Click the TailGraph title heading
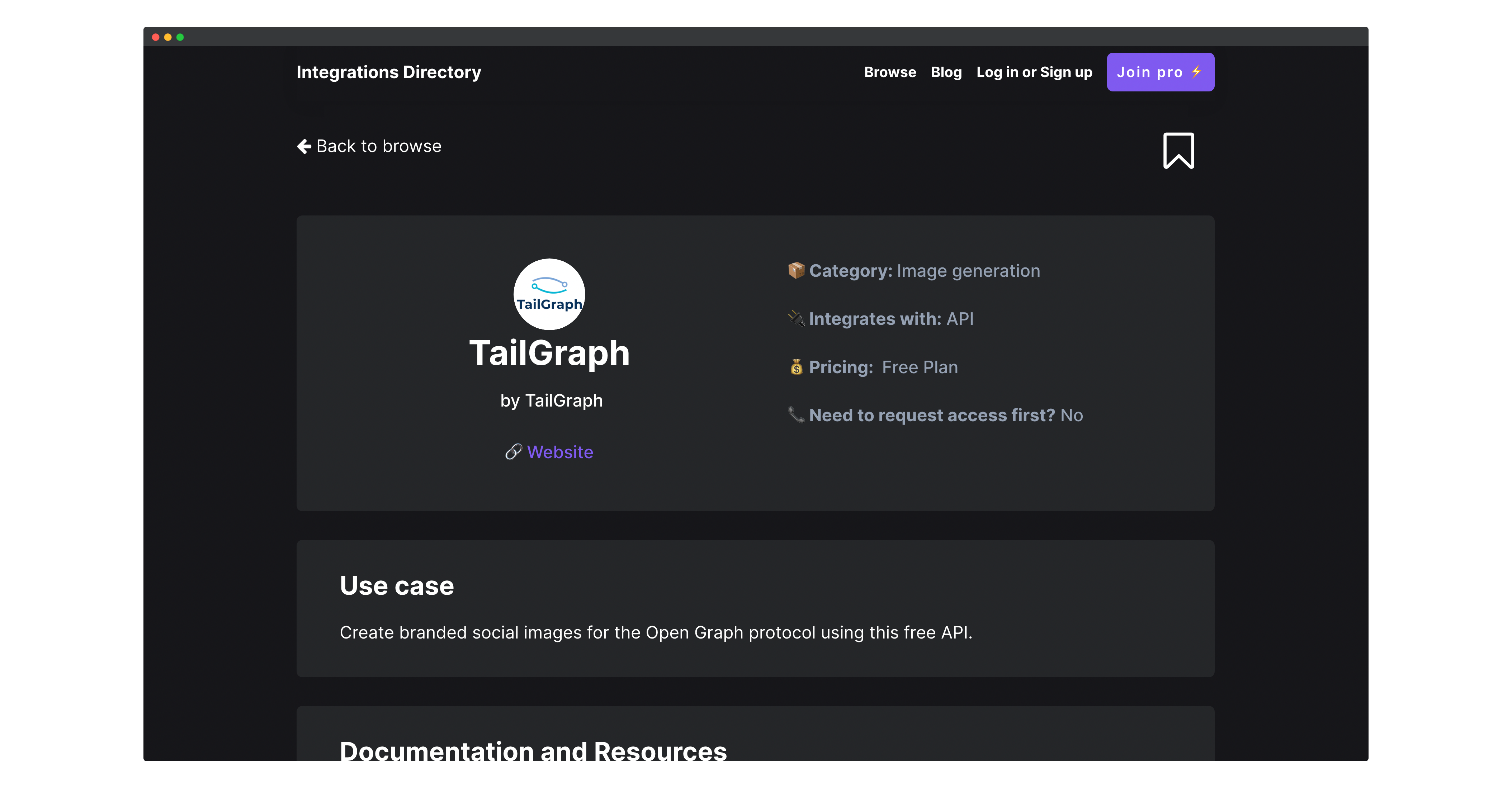Screen dimensions: 1512x788 549,353
